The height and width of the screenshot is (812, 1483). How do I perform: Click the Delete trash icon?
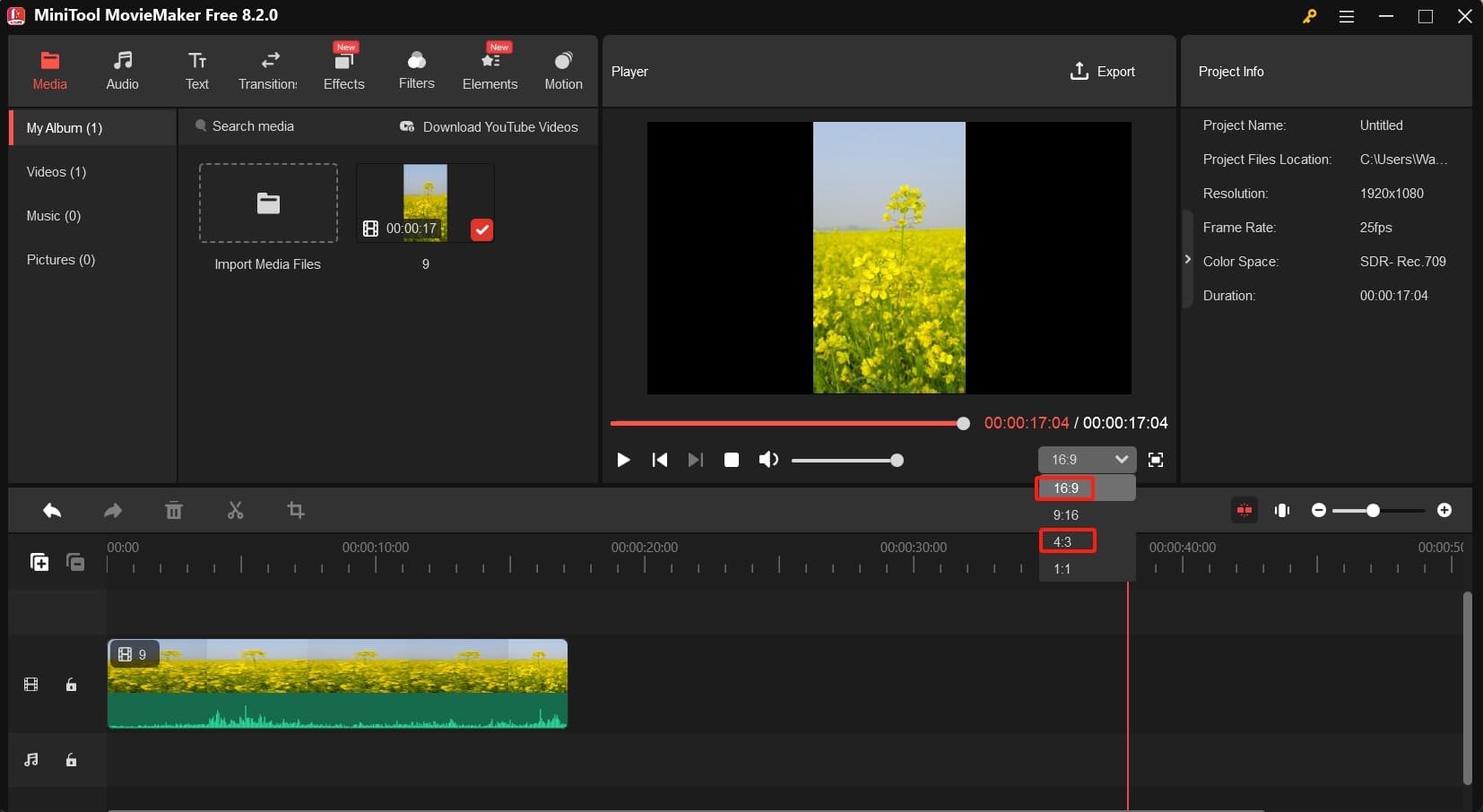pyautogui.click(x=174, y=511)
